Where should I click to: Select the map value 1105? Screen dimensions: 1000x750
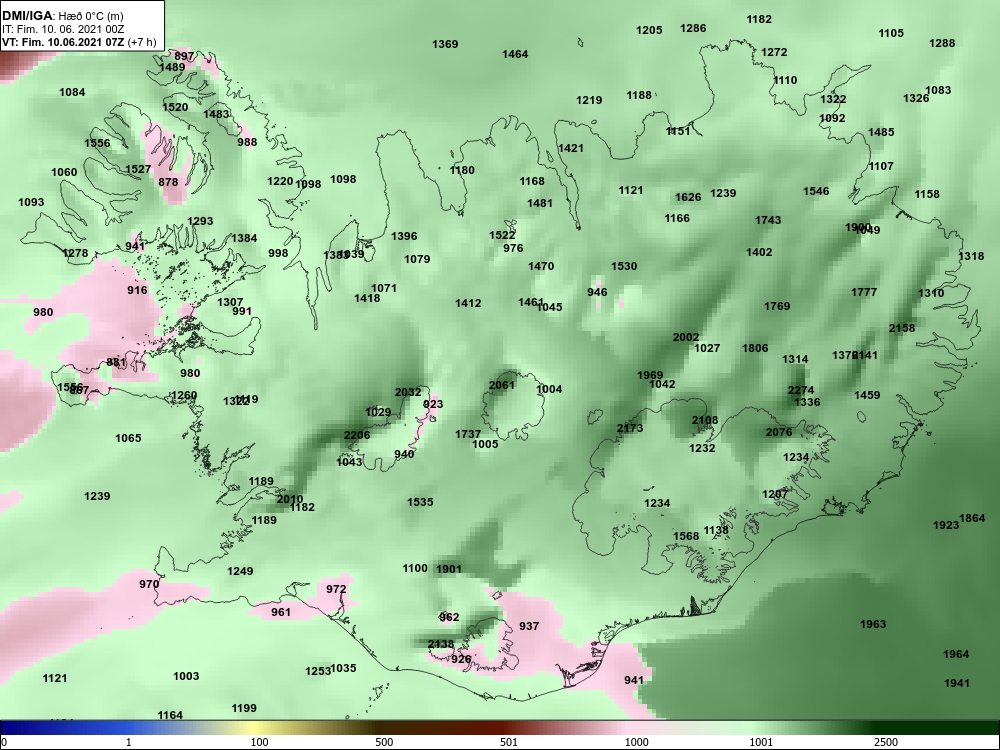(x=892, y=33)
